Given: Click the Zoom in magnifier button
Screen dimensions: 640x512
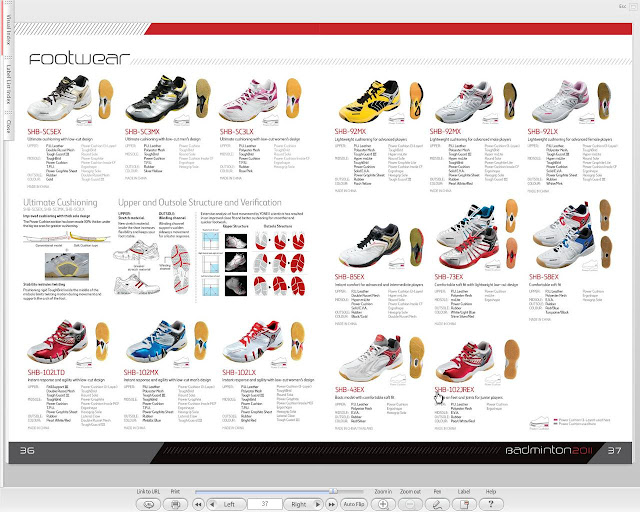Looking at the screenshot, I should point(383,504).
